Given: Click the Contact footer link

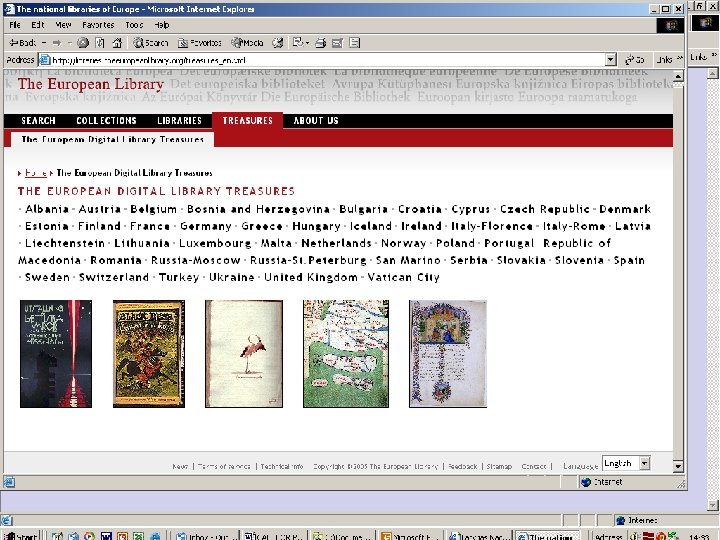Looking at the screenshot, I should 534,466.
